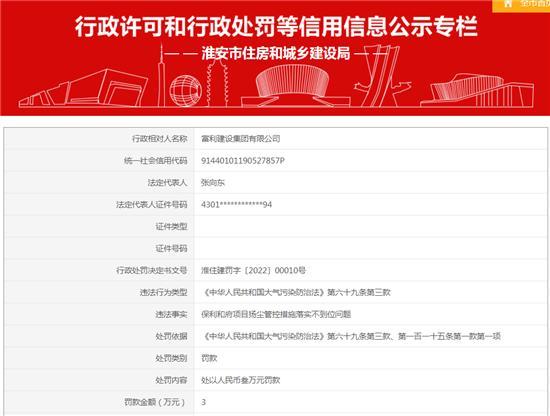Screen dimensions: 550x416
Task: Click the home icon in orange corner button
Action: [x=508, y=4]
